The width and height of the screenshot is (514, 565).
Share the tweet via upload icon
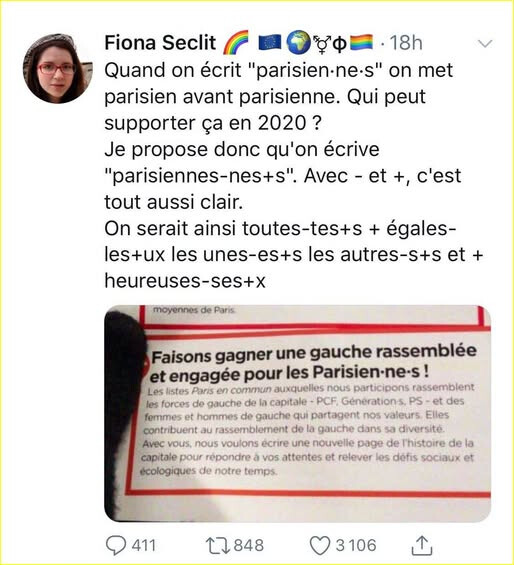422,546
